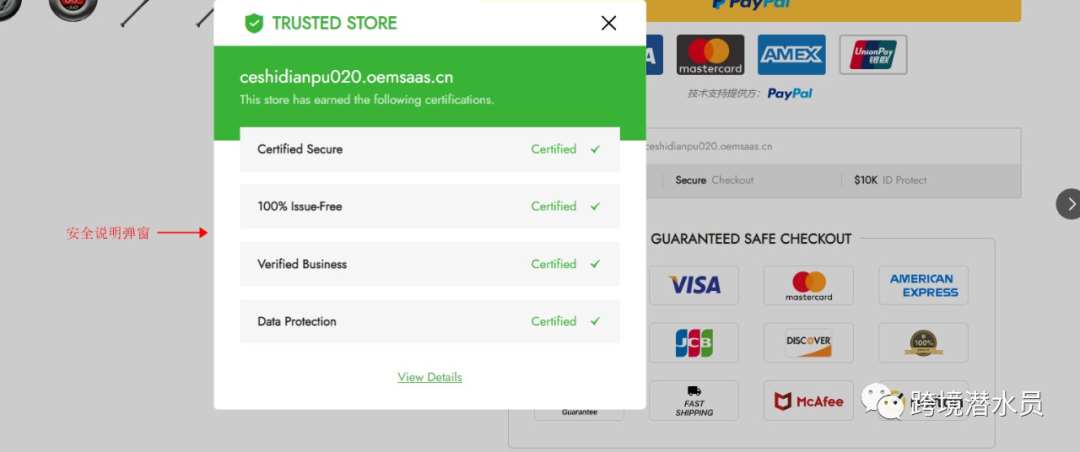
Task: Click the next arrow on the right edge
Action: click(1070, 204)
